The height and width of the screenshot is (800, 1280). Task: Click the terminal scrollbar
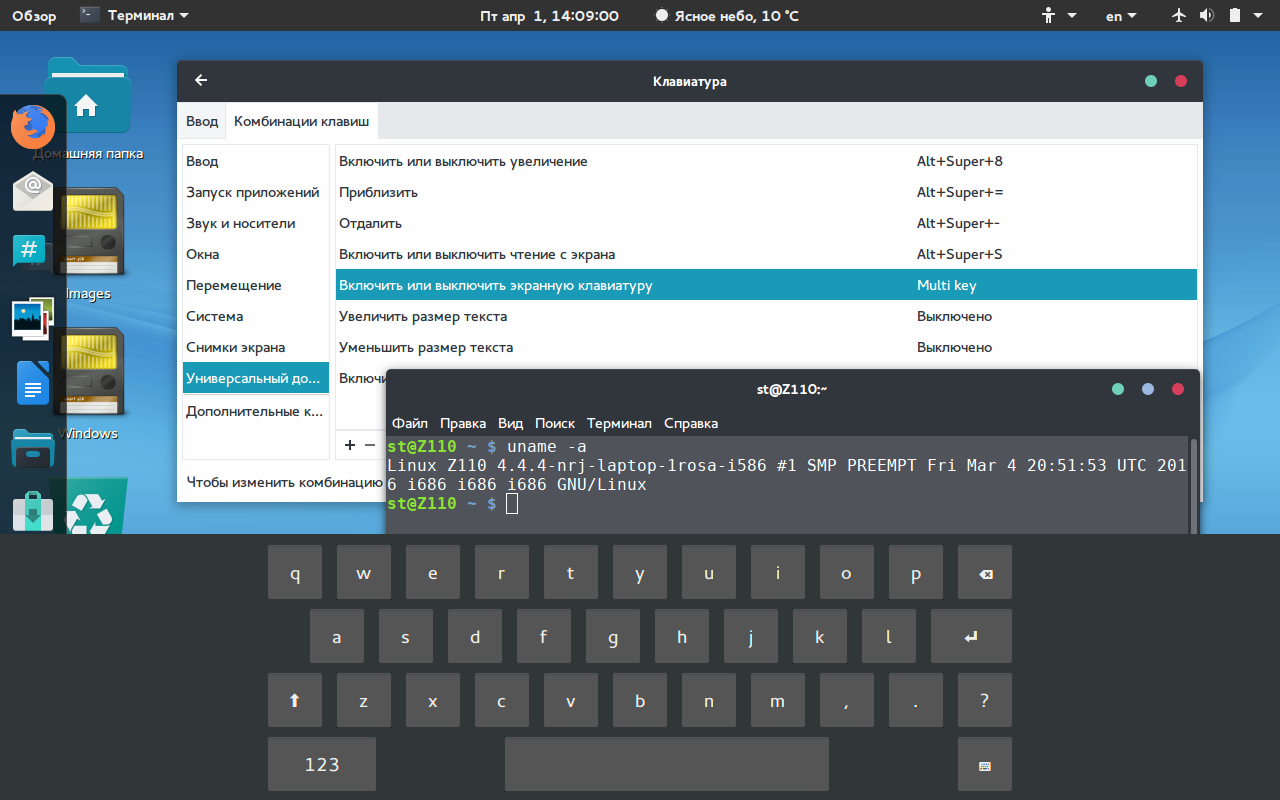[x=1193, y=484]
